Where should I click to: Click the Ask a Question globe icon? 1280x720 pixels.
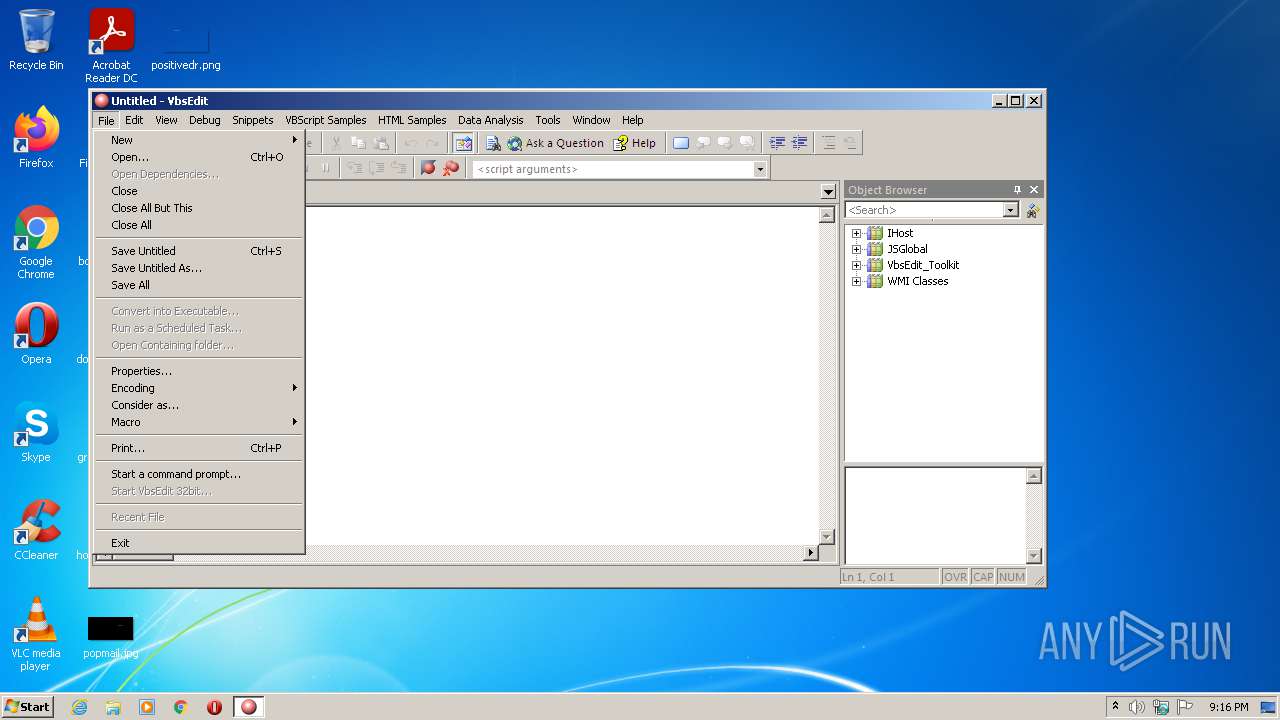pos(514,143)
